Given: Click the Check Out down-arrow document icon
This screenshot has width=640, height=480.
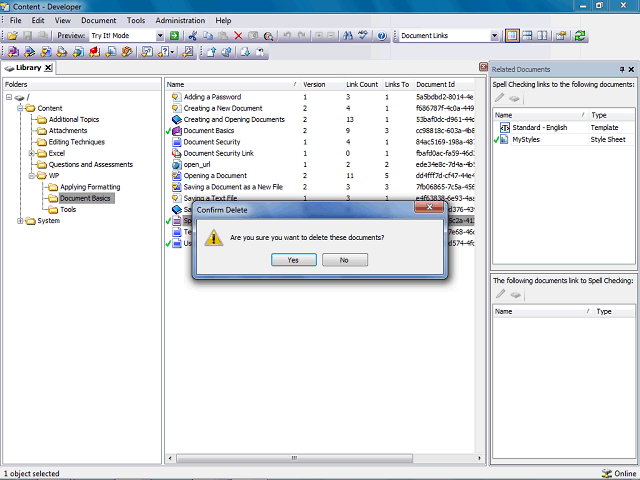Looking at the screenshot, I should coord(245,52).
